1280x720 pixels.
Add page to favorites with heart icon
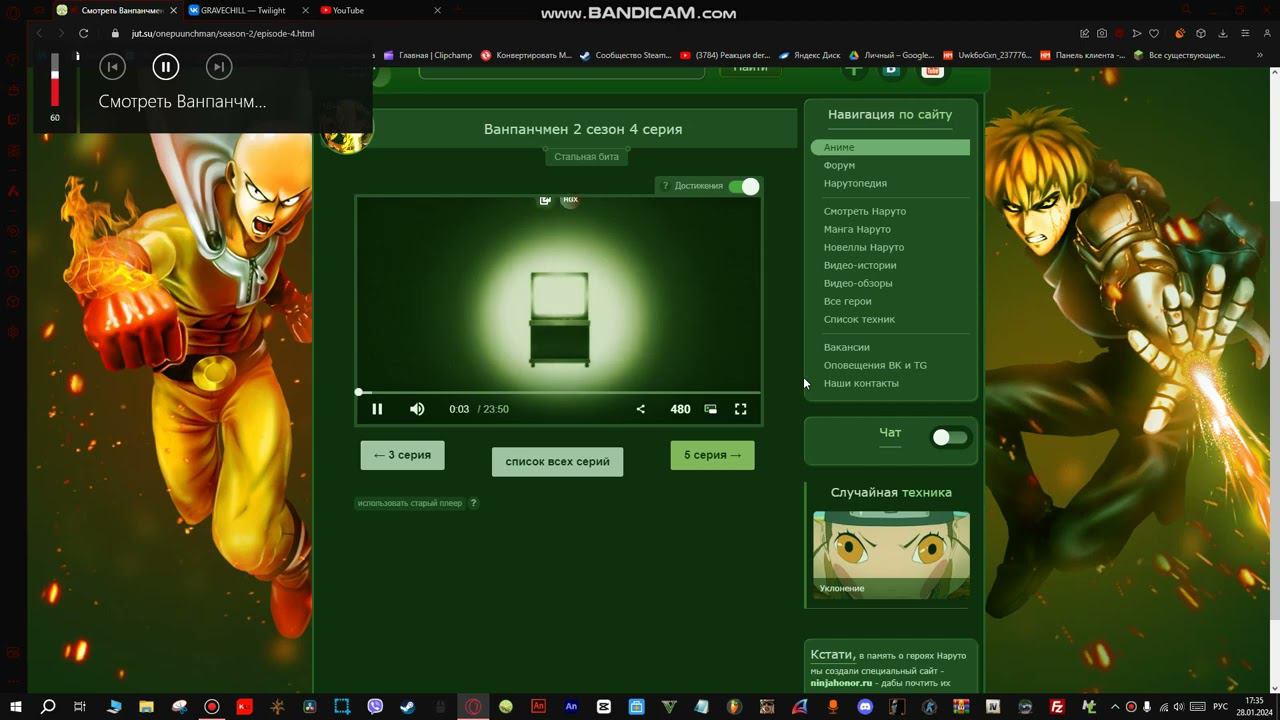pyautogui.click(x=1154, y=33)
